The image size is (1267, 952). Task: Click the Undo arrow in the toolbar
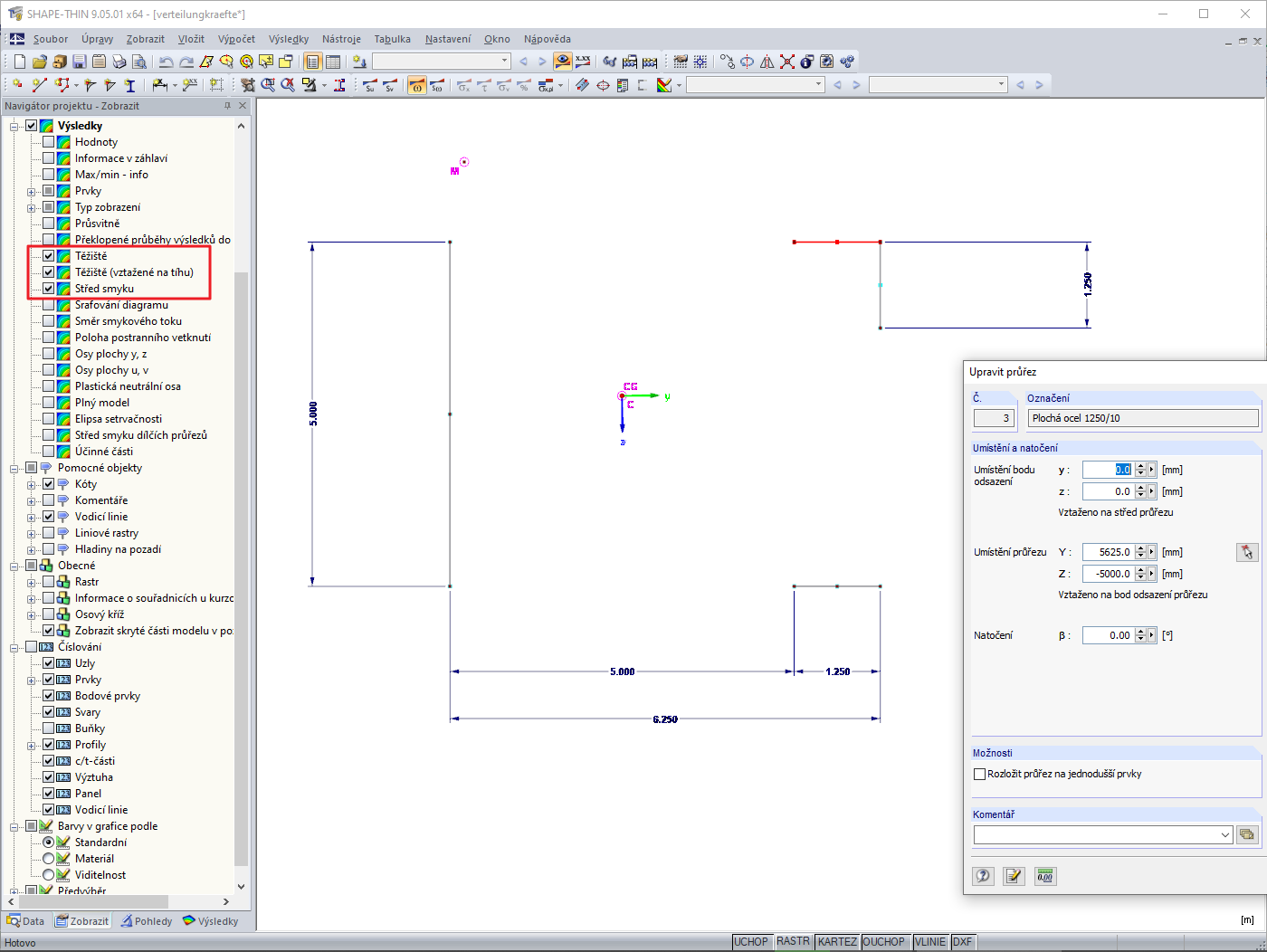coord(167,62)
